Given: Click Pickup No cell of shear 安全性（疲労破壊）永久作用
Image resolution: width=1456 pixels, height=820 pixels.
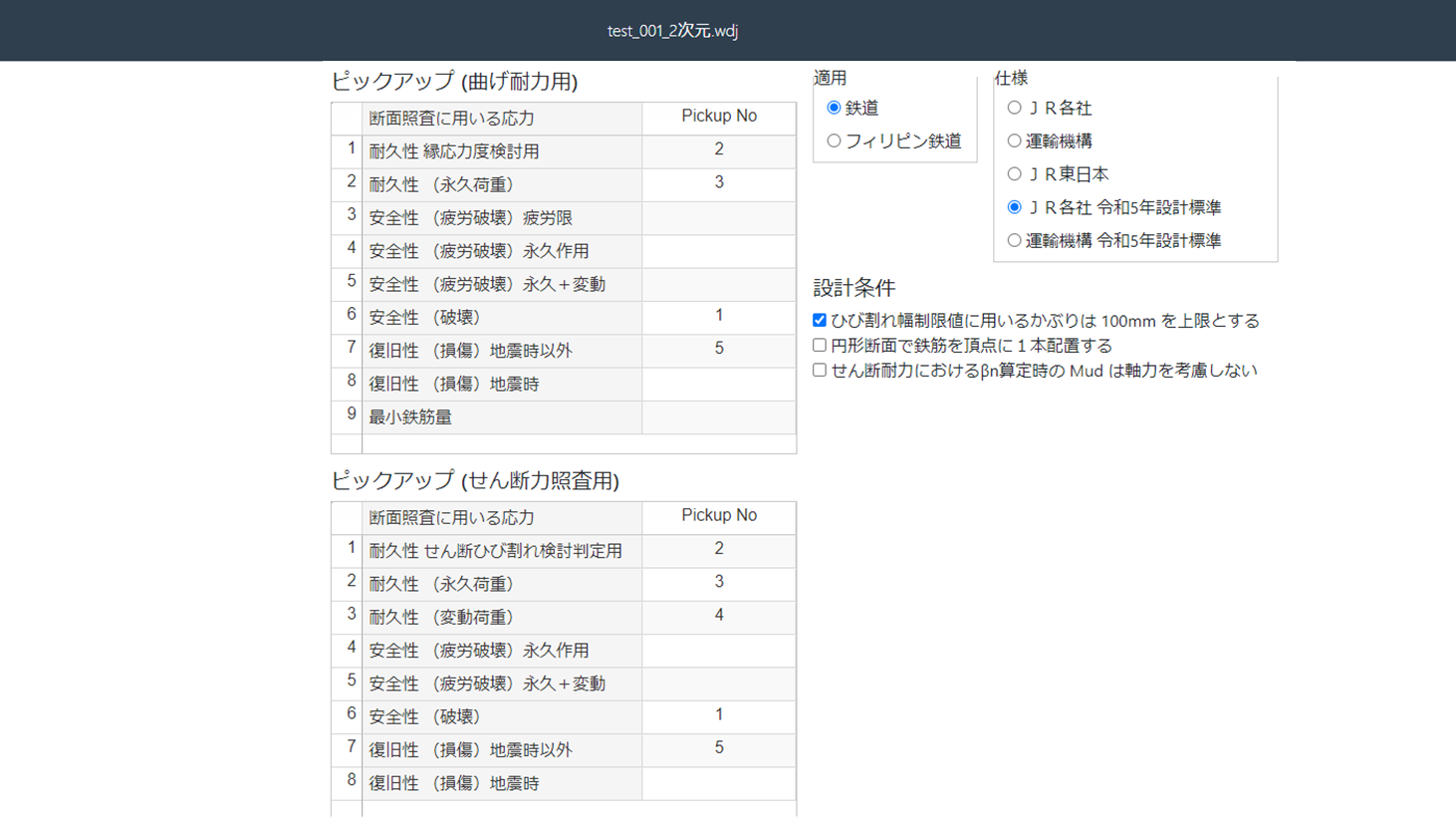Looking at the screenshot, I should 719,651.
